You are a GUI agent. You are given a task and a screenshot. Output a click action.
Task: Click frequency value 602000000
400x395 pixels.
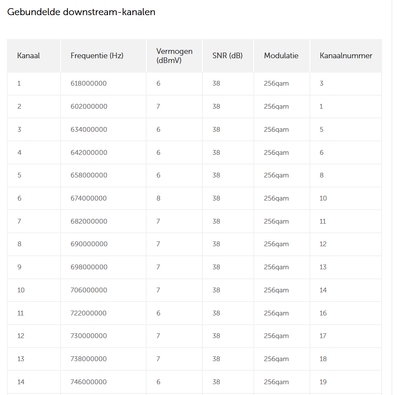[x=89, y=106]
